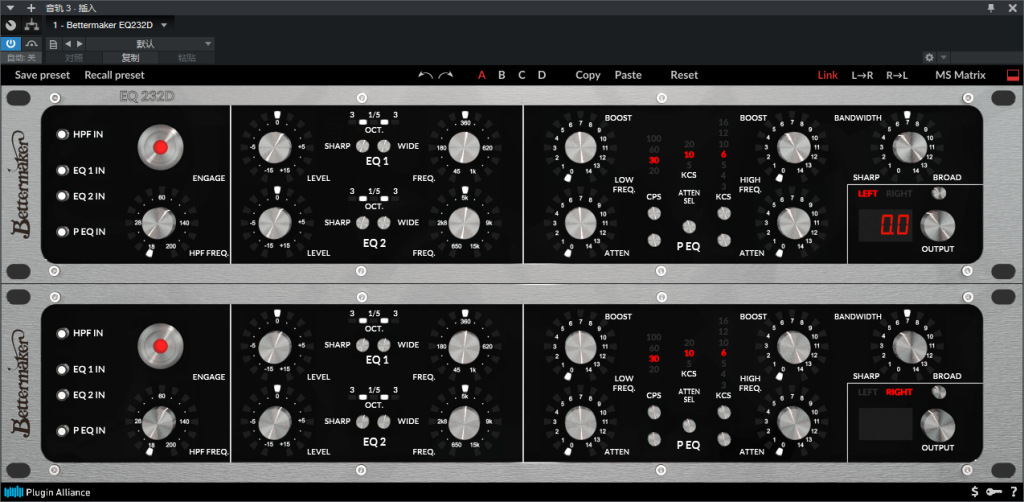1024x502 pixels.
Task: Click the low-frequency BOOST knob on top unit
Action: coord(581,147)
